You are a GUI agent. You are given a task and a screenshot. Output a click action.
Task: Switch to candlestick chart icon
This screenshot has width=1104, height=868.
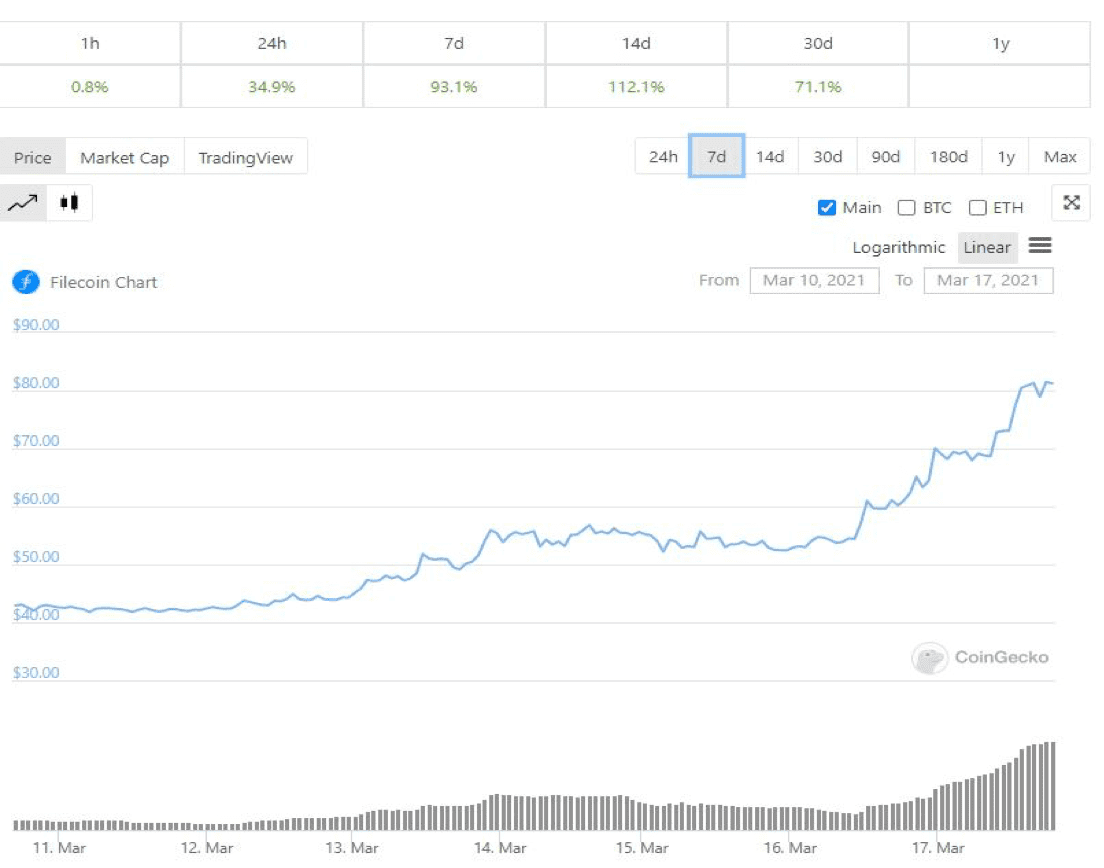[x=69, y=203]
